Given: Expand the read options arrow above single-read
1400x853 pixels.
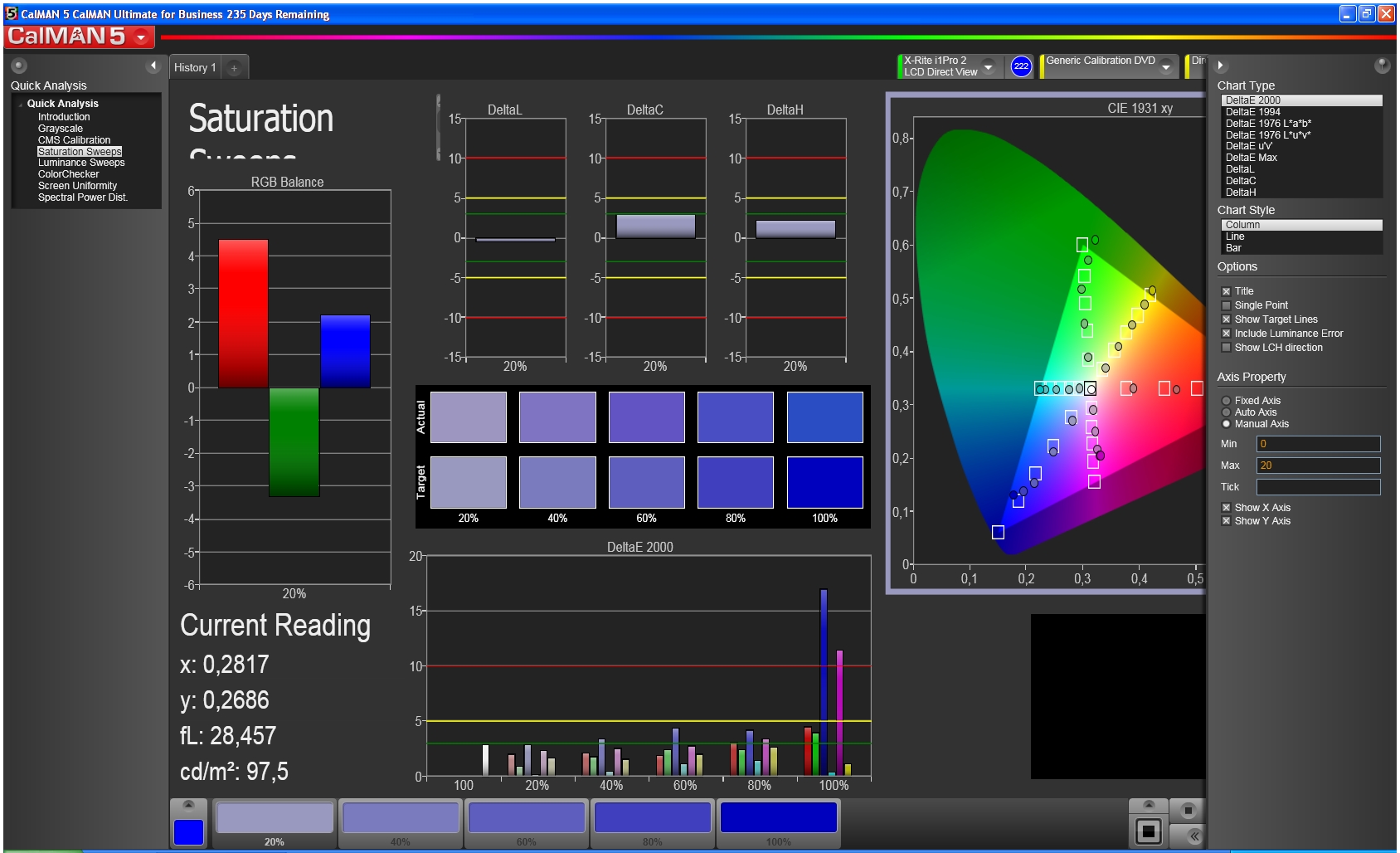Looking at the screenshot, I should (x=1149, y=806).
